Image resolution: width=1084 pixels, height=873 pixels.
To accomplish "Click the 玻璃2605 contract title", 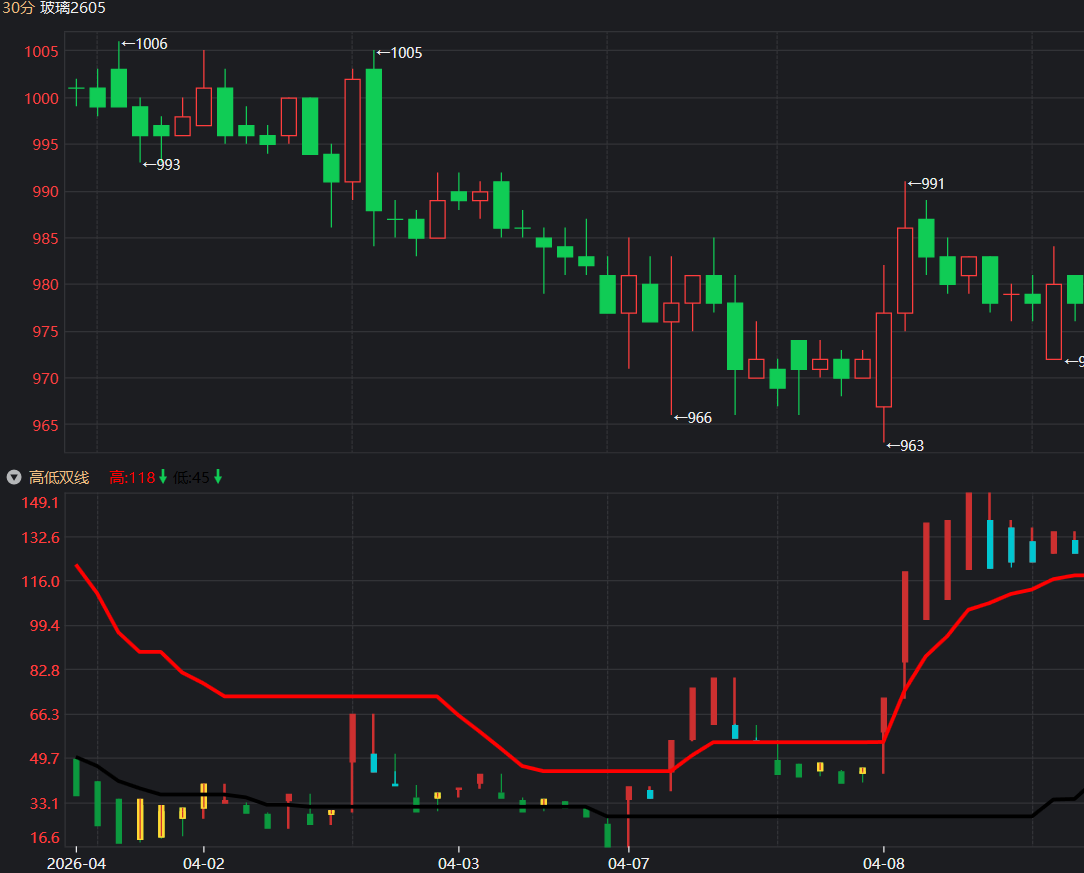I will point(73,8).
